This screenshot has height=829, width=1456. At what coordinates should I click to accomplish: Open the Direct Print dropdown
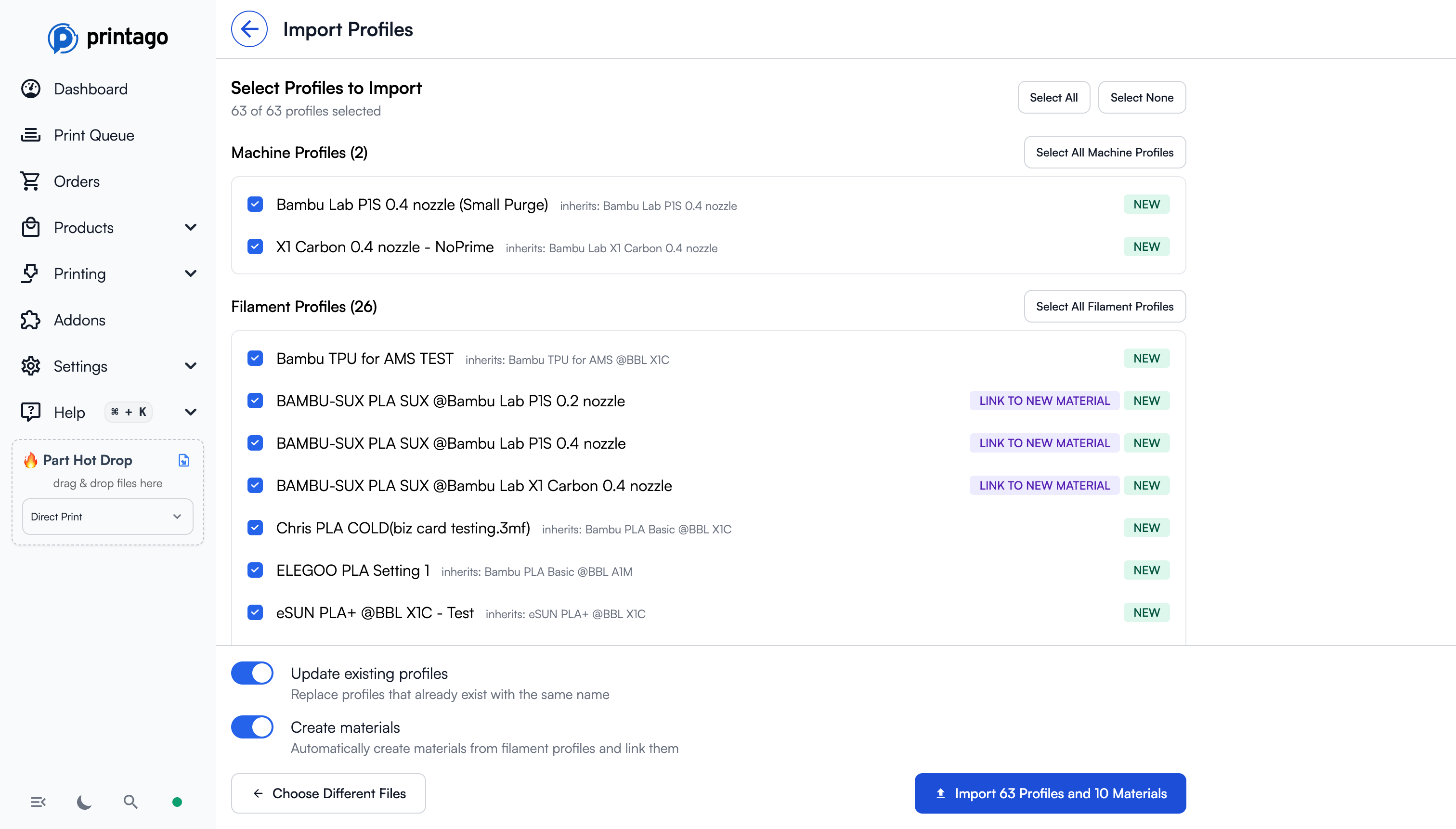pyautogui.click(x=107, y=517)
